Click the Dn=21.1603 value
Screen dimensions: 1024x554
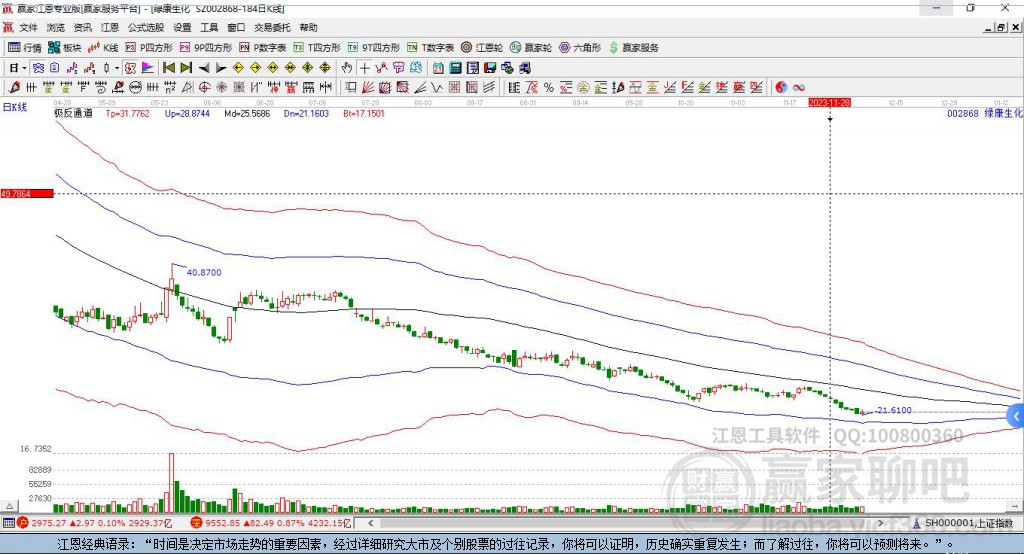pyautogui.click(x=306, y=114)
